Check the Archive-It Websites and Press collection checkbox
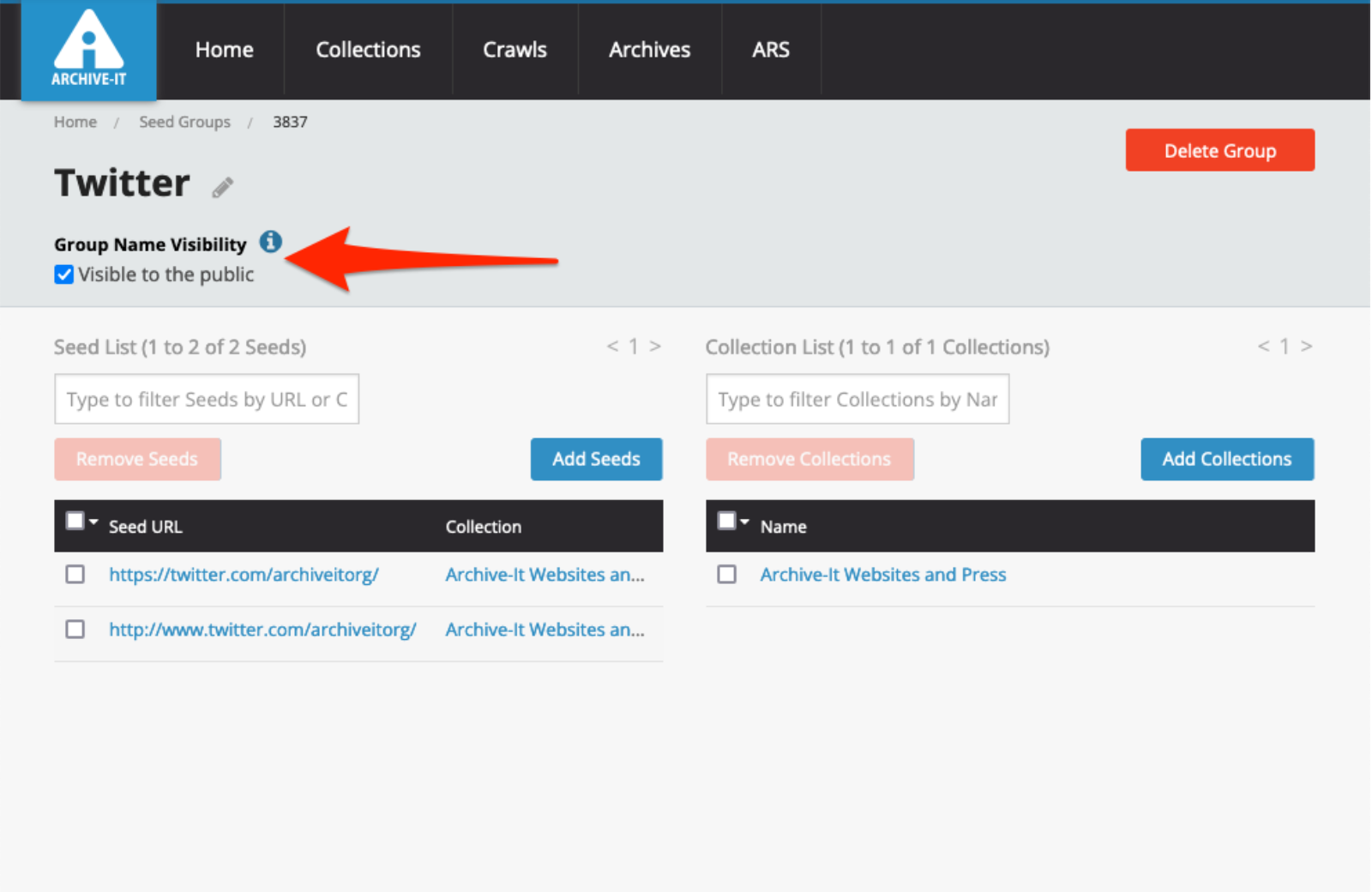1372x892 pixels. 726,575
